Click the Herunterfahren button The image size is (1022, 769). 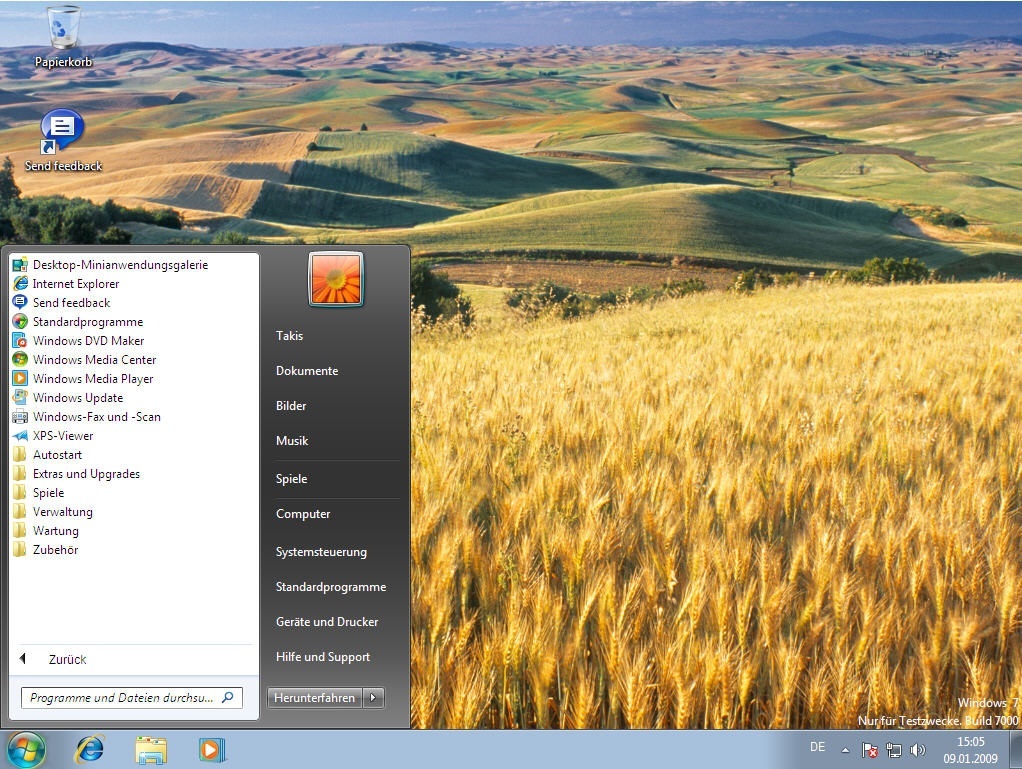pos(315,697)
